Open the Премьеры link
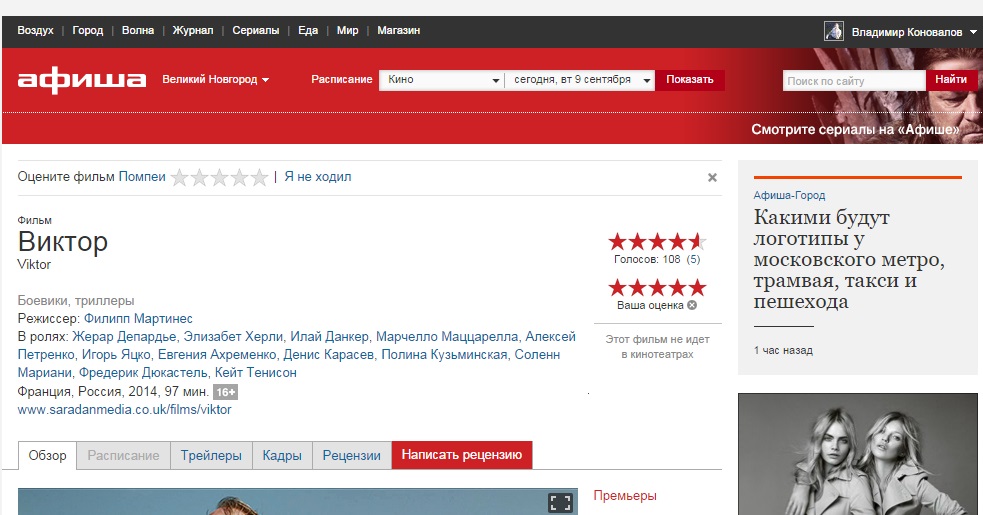The image size is (983, 515). click(x=625, y=496)
